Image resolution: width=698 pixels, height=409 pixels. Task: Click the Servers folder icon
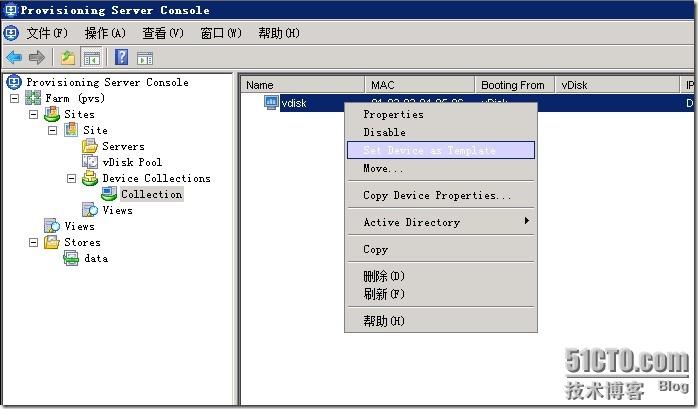coord(90,146)
